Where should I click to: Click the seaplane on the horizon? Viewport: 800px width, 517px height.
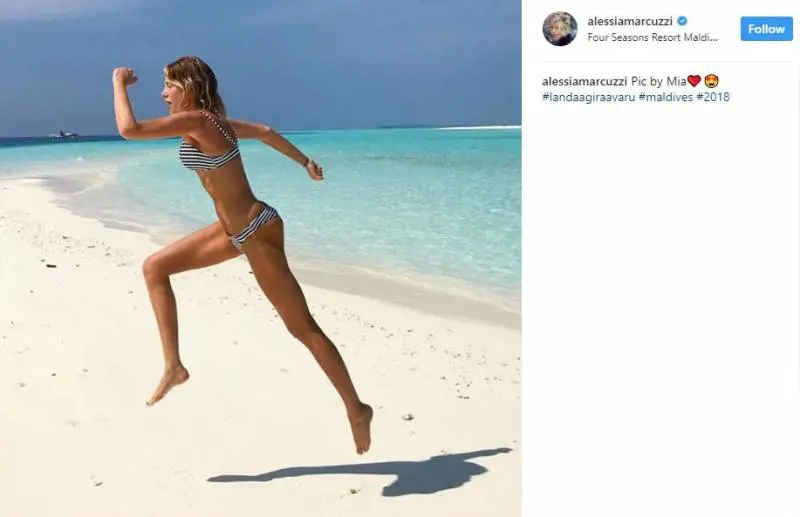(63, 135)
